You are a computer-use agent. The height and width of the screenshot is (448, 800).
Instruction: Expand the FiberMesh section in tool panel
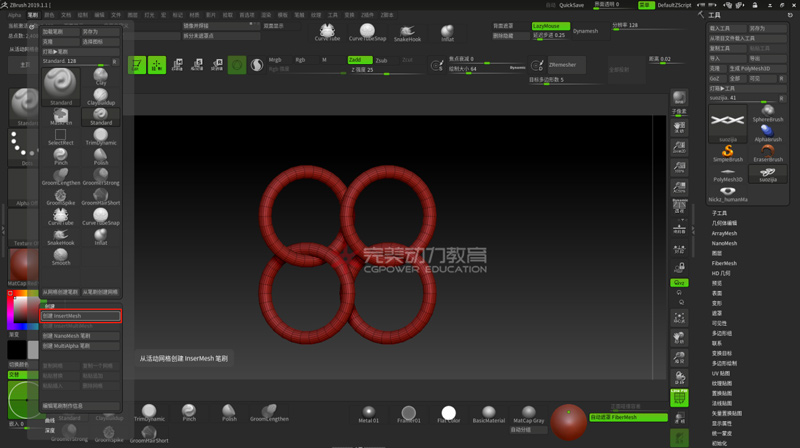(724, 263)
